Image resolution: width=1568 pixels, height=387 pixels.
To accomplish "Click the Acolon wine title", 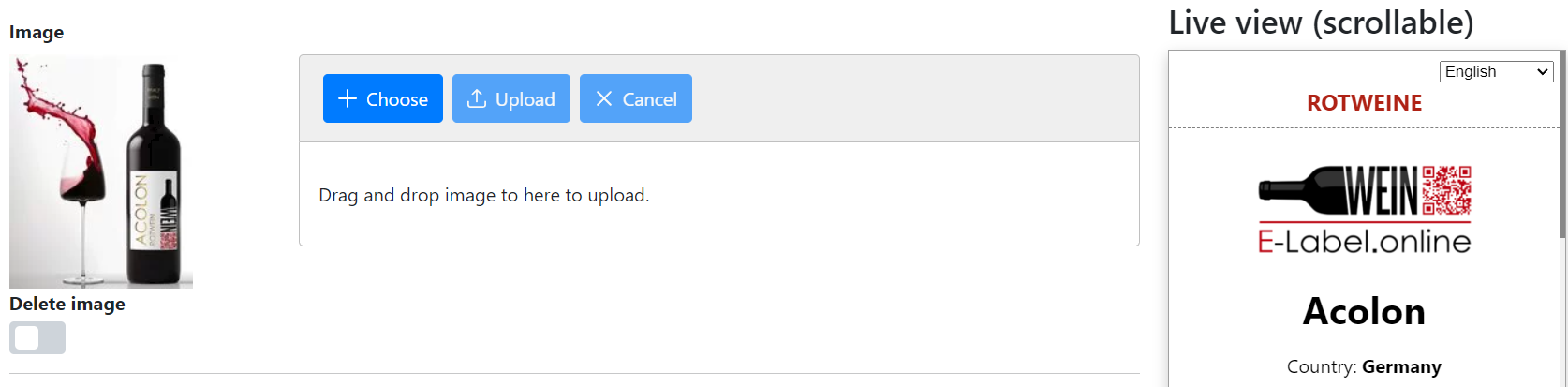I will 1364,311.
